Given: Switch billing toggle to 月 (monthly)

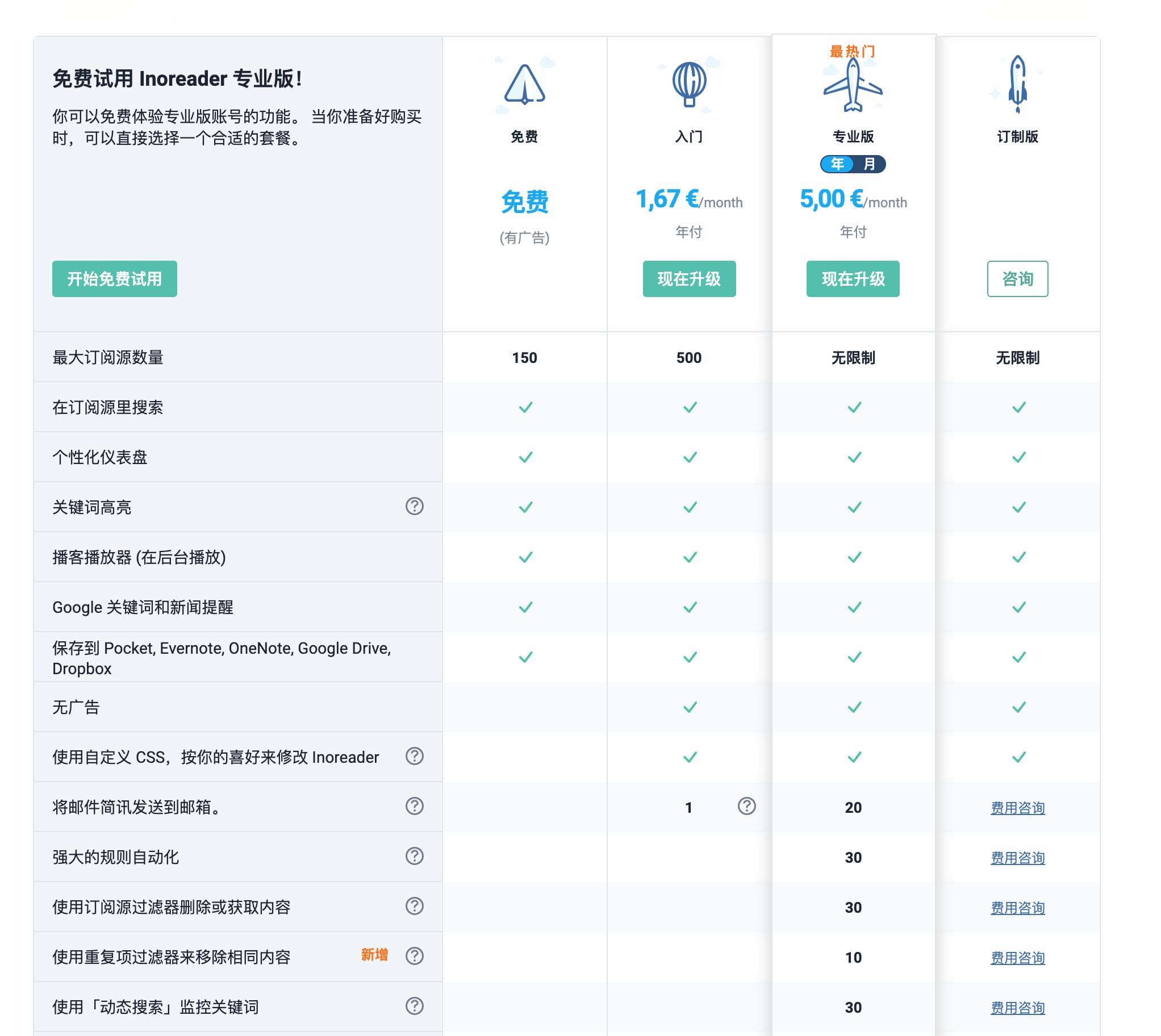Looking at the screenshot, I should [x=869, y=164].
